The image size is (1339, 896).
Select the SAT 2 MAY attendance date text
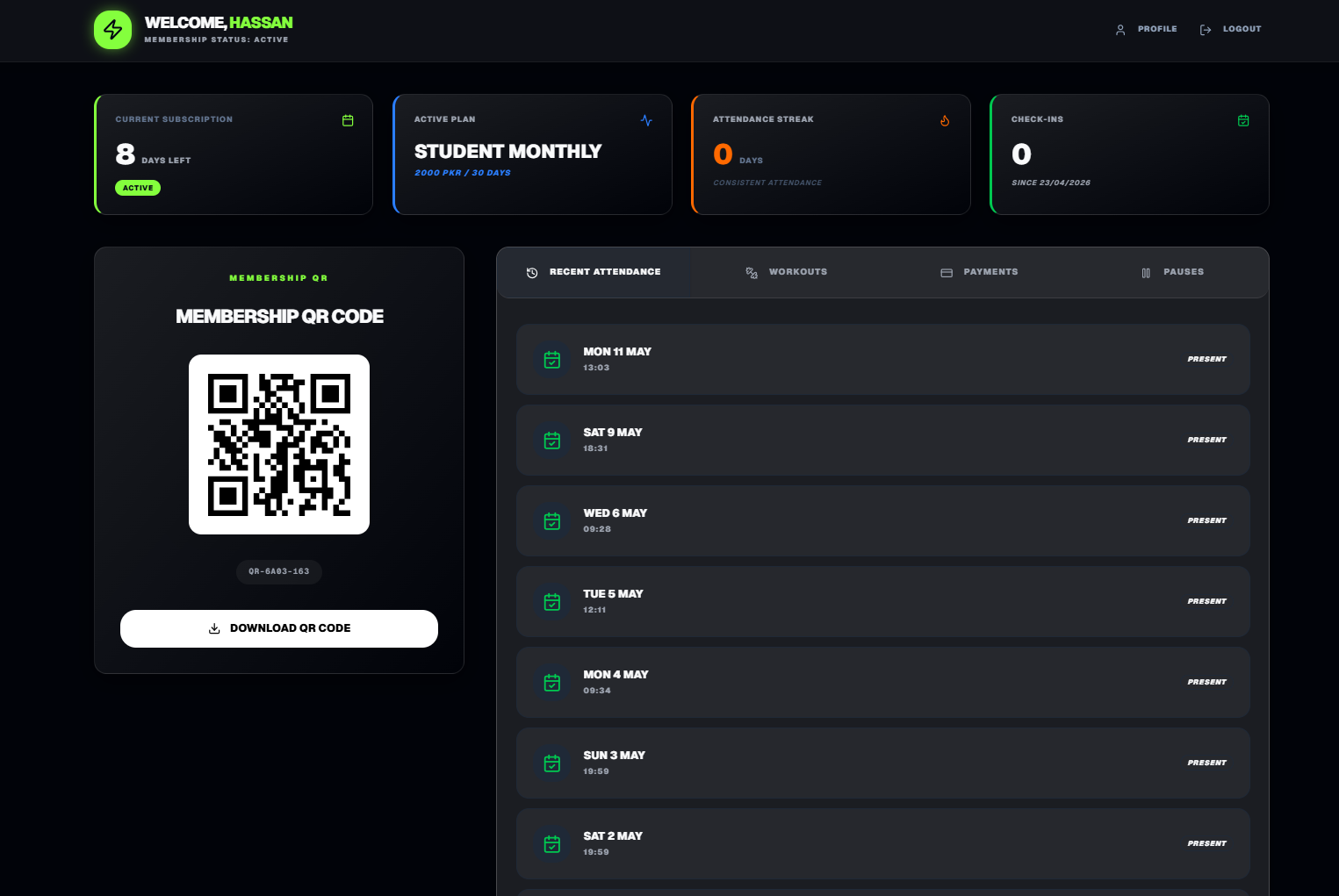pos(613,836)
